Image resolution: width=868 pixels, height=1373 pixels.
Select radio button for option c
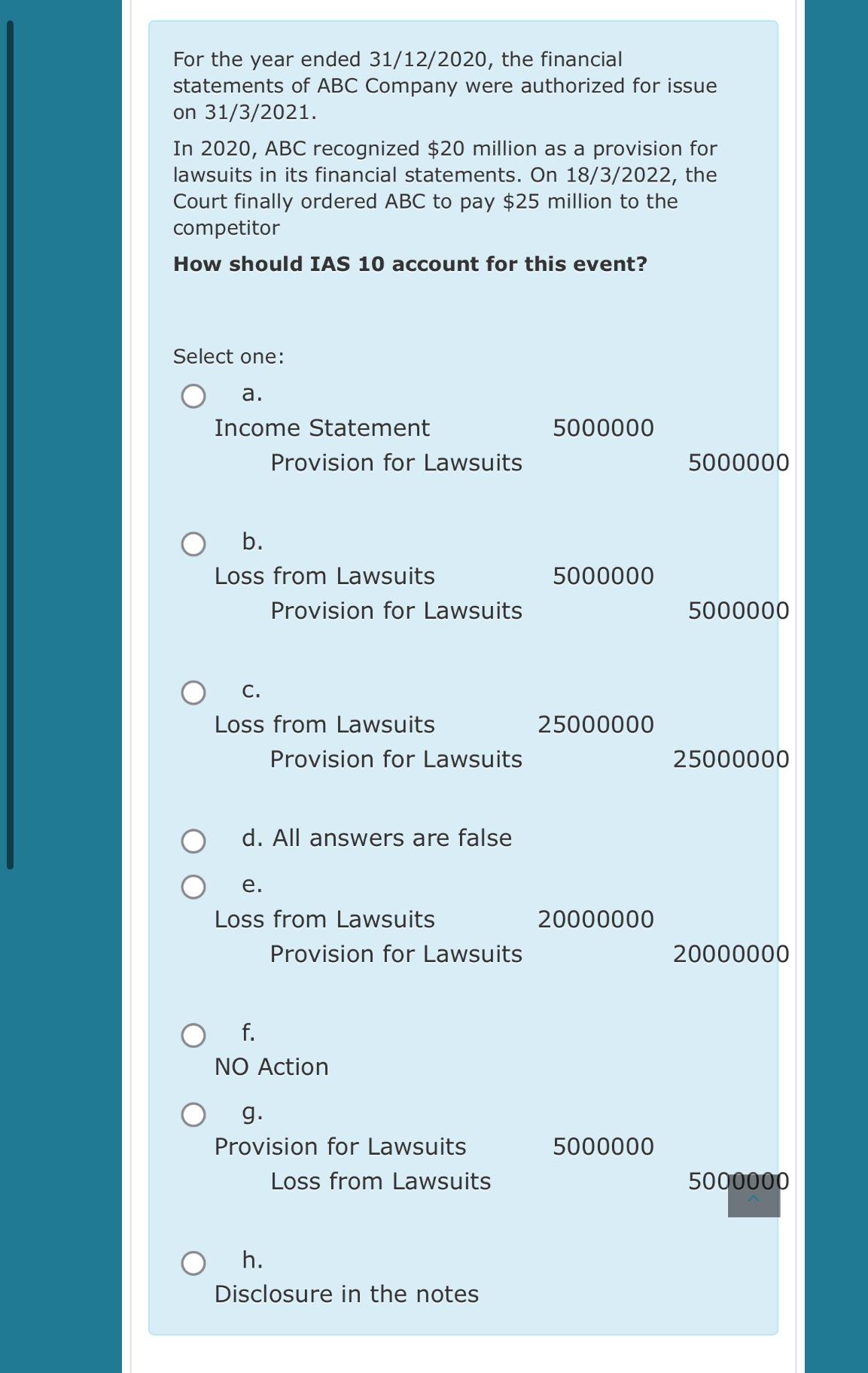(x=193, y=691)
